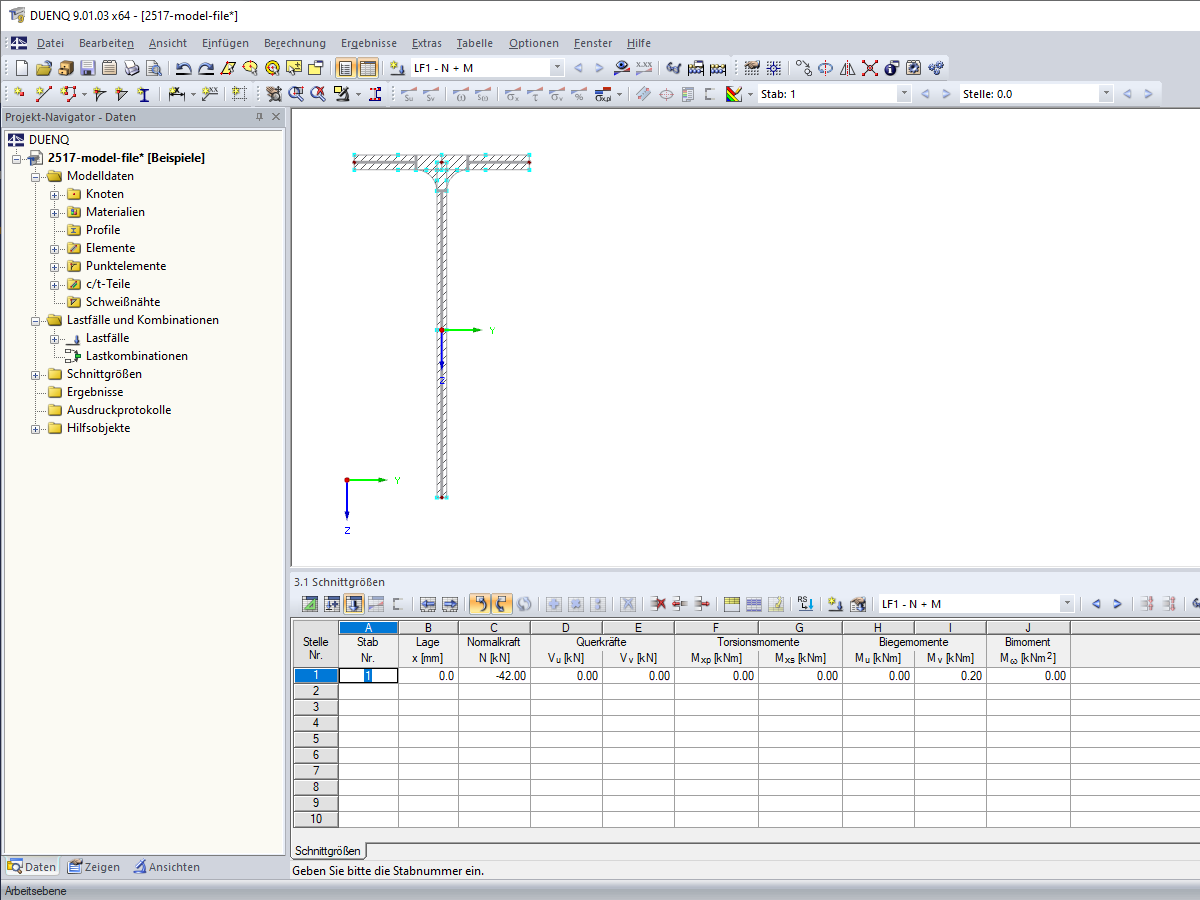Select Profile in the navigator tree
Screen dimensions: 1200x900
[x=103, y=230]
